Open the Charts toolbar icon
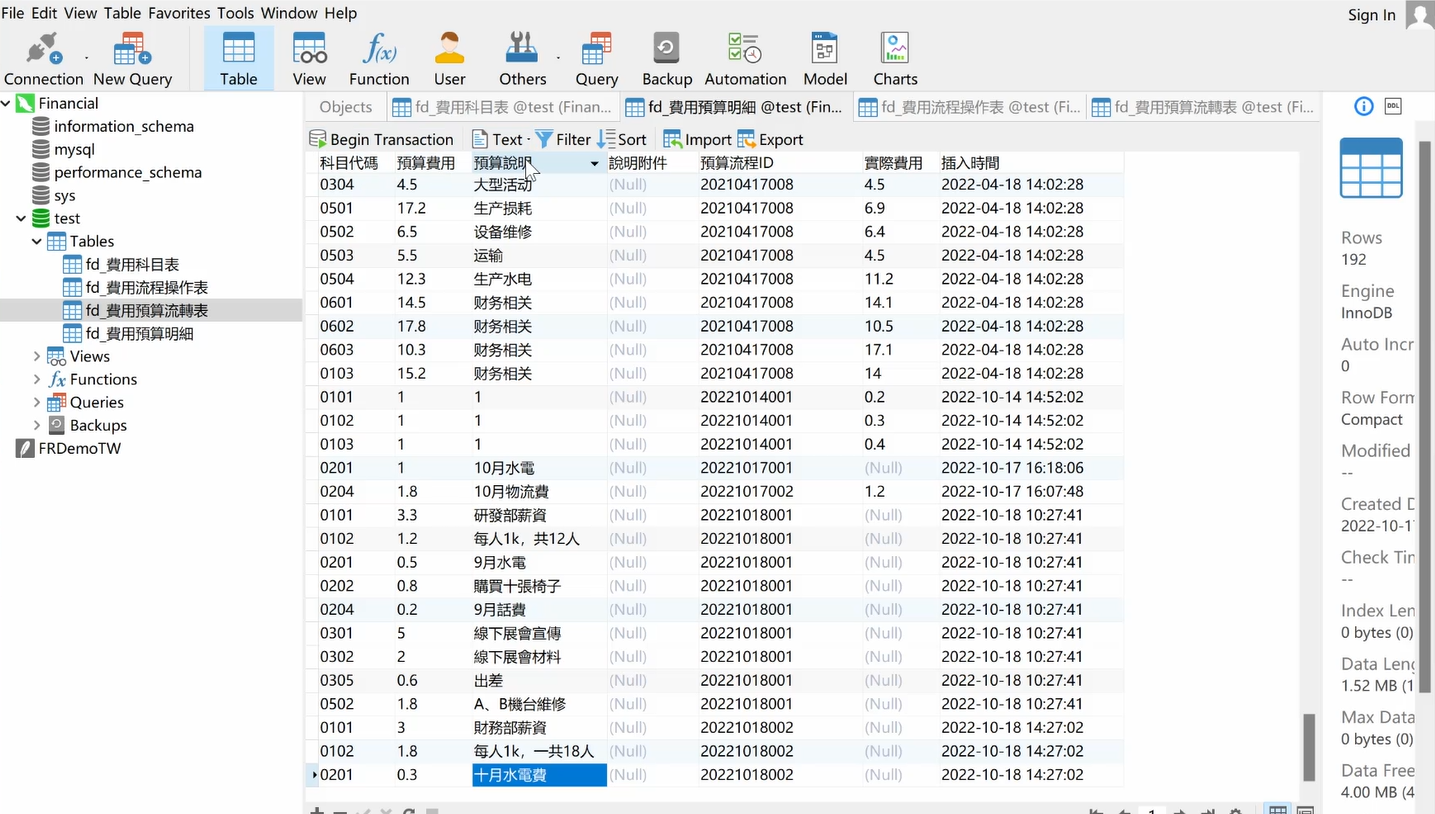The height and width of the screenshot is (814, 1435). coord(895,59)
